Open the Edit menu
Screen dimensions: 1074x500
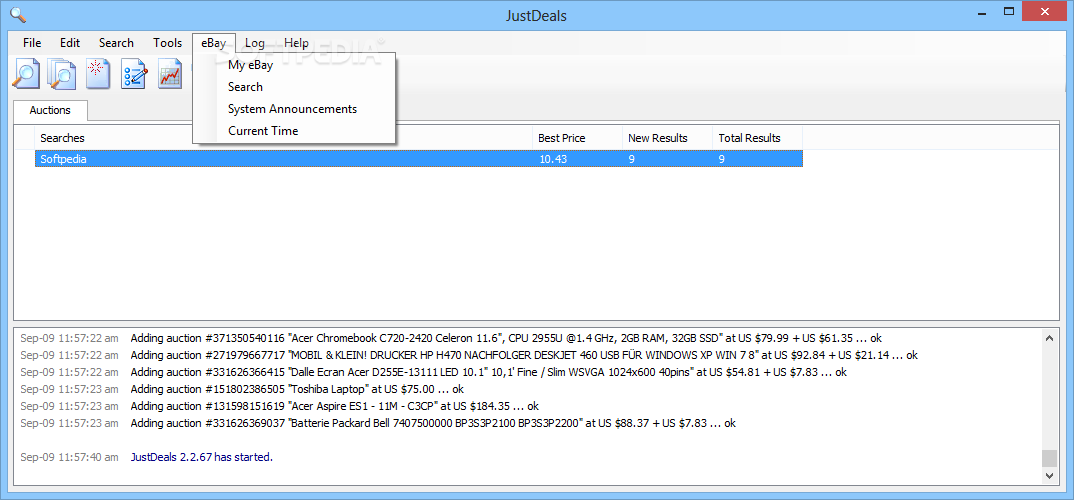pos(70,42)
